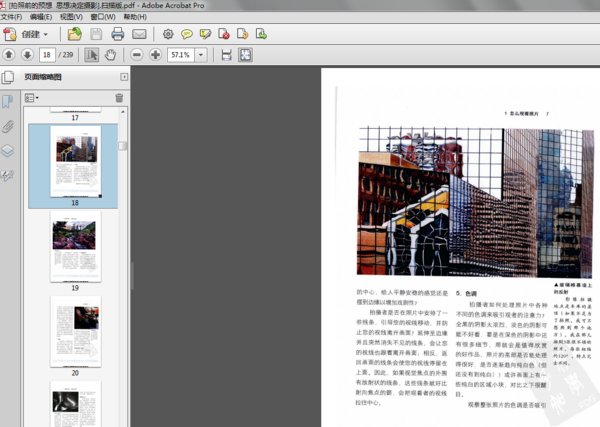Screen dimensions: 600x427
Task: Click the zoom out minus button
Action: point(137,55)
